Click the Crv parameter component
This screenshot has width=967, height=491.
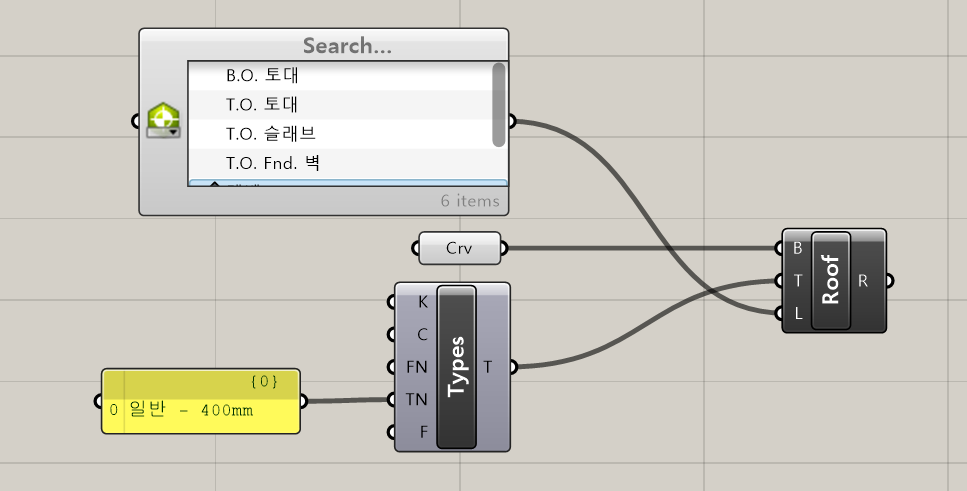click(459, 249)
